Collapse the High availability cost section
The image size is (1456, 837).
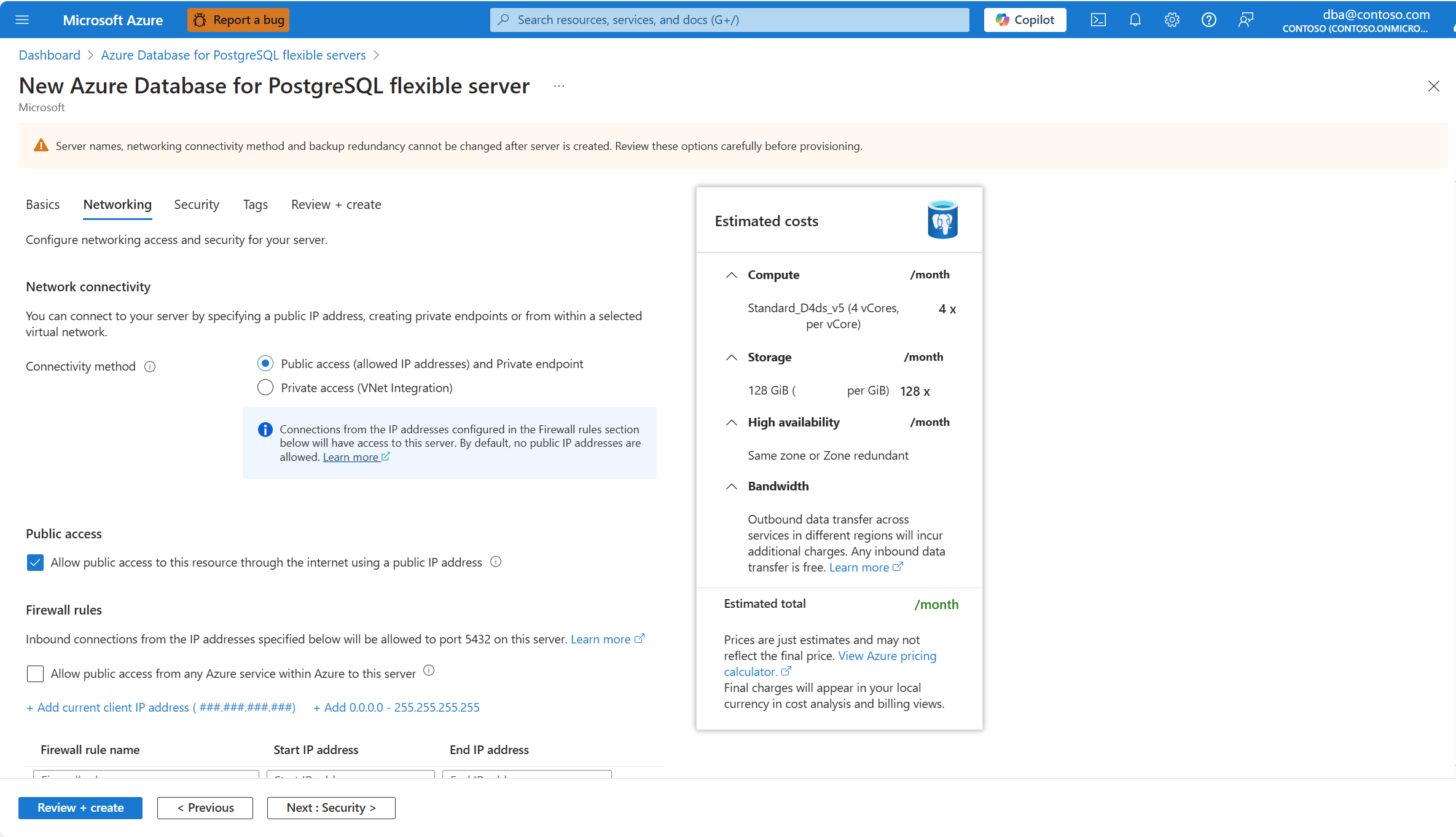(731, 423)
